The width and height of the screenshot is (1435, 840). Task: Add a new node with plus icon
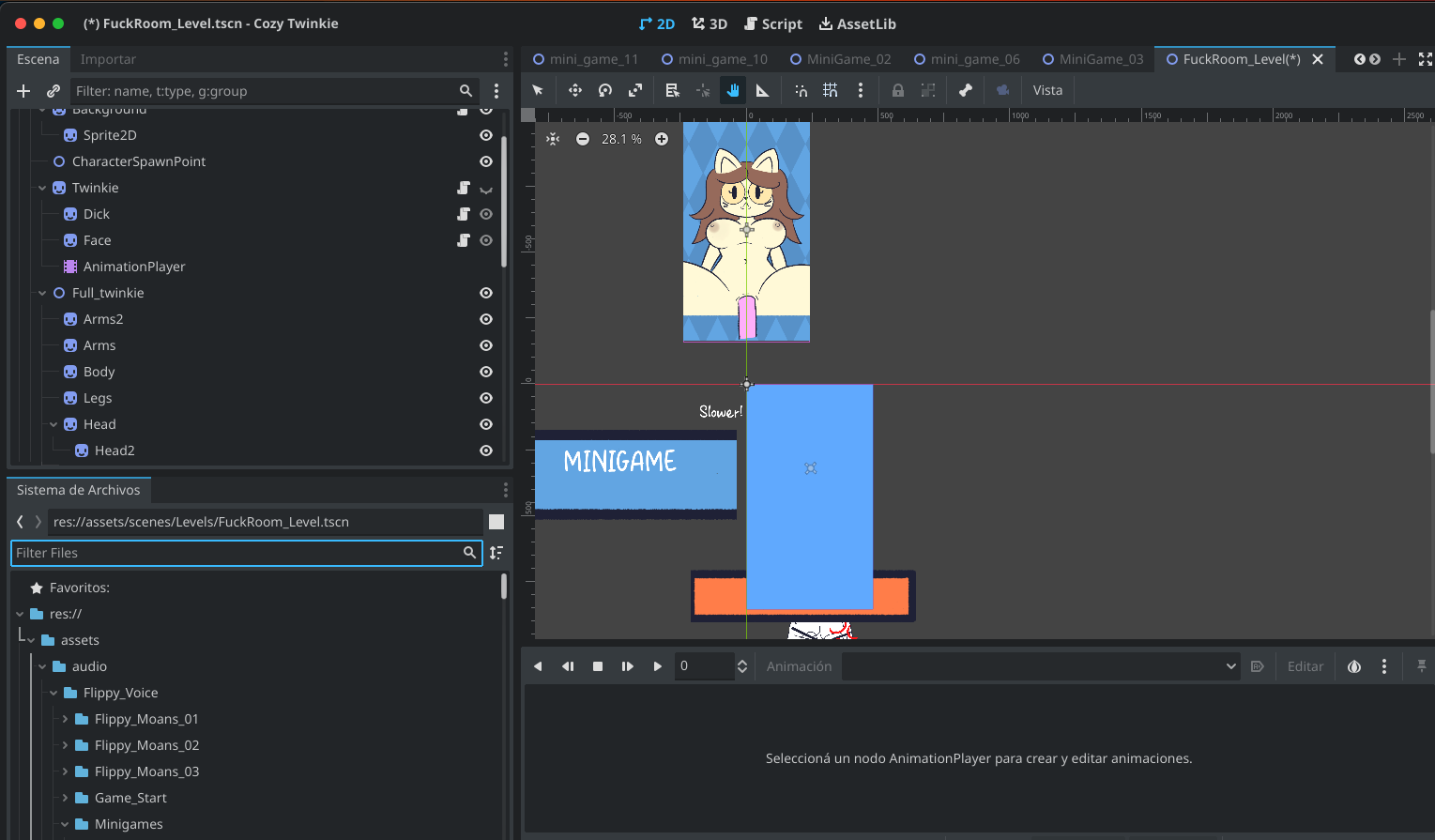point(23,91)
